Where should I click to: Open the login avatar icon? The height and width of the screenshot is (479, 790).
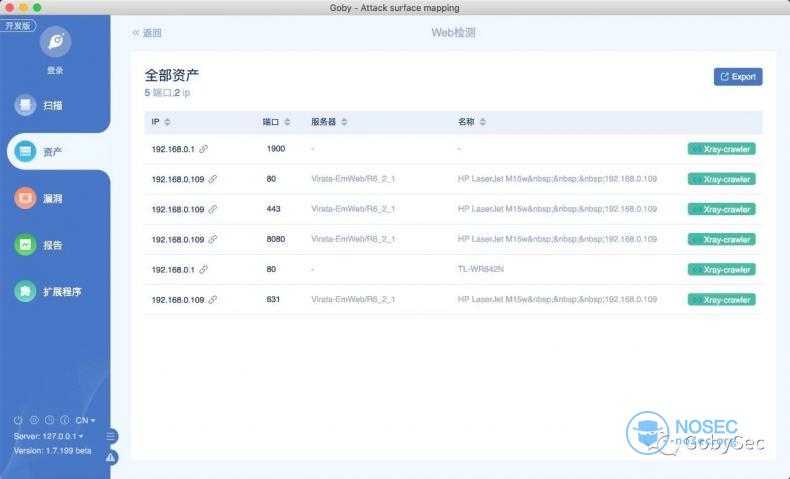[x=55, y=41]
